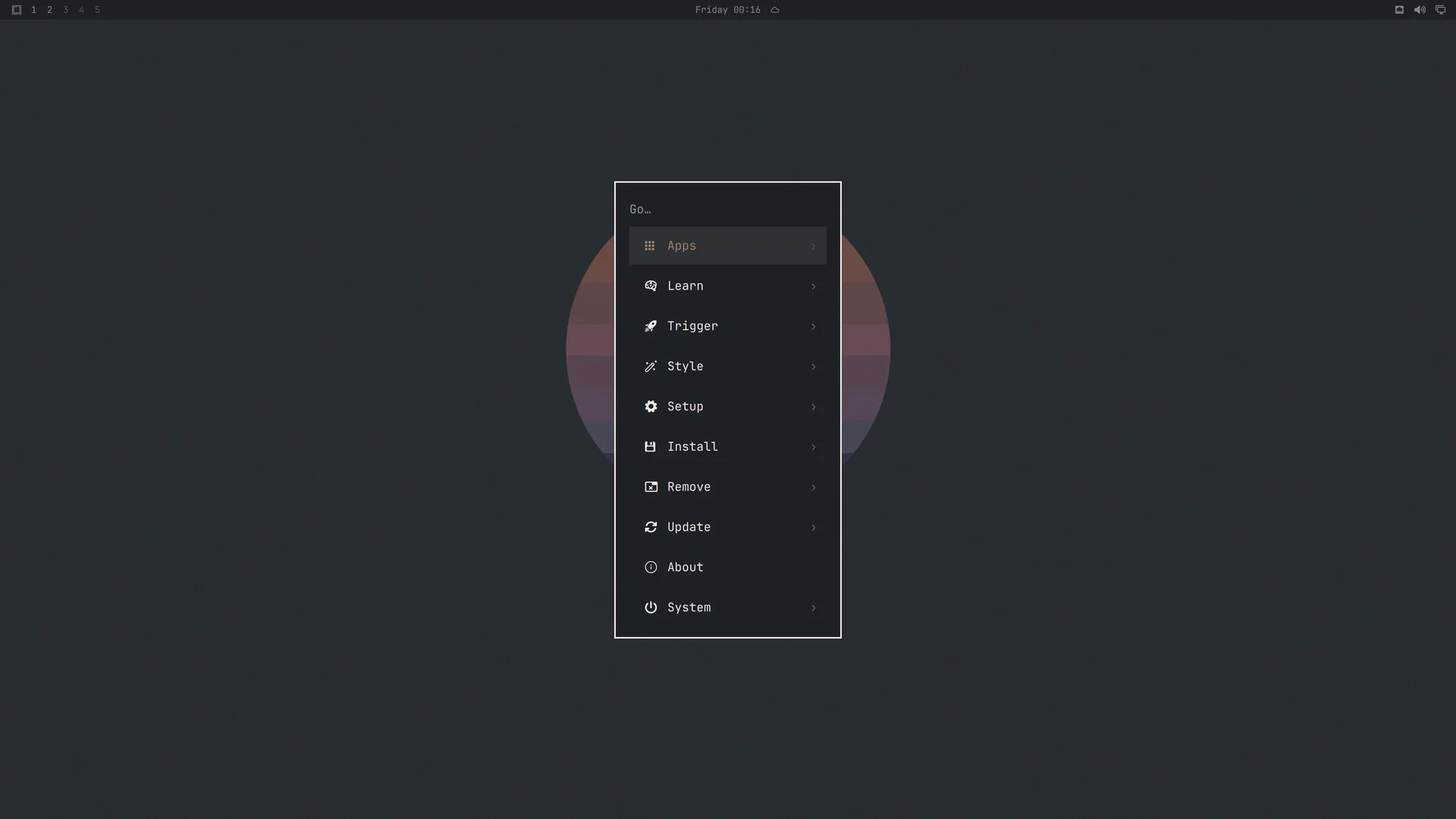Click the Learn brain icon
1456x819 pixels.
(651, 286)
